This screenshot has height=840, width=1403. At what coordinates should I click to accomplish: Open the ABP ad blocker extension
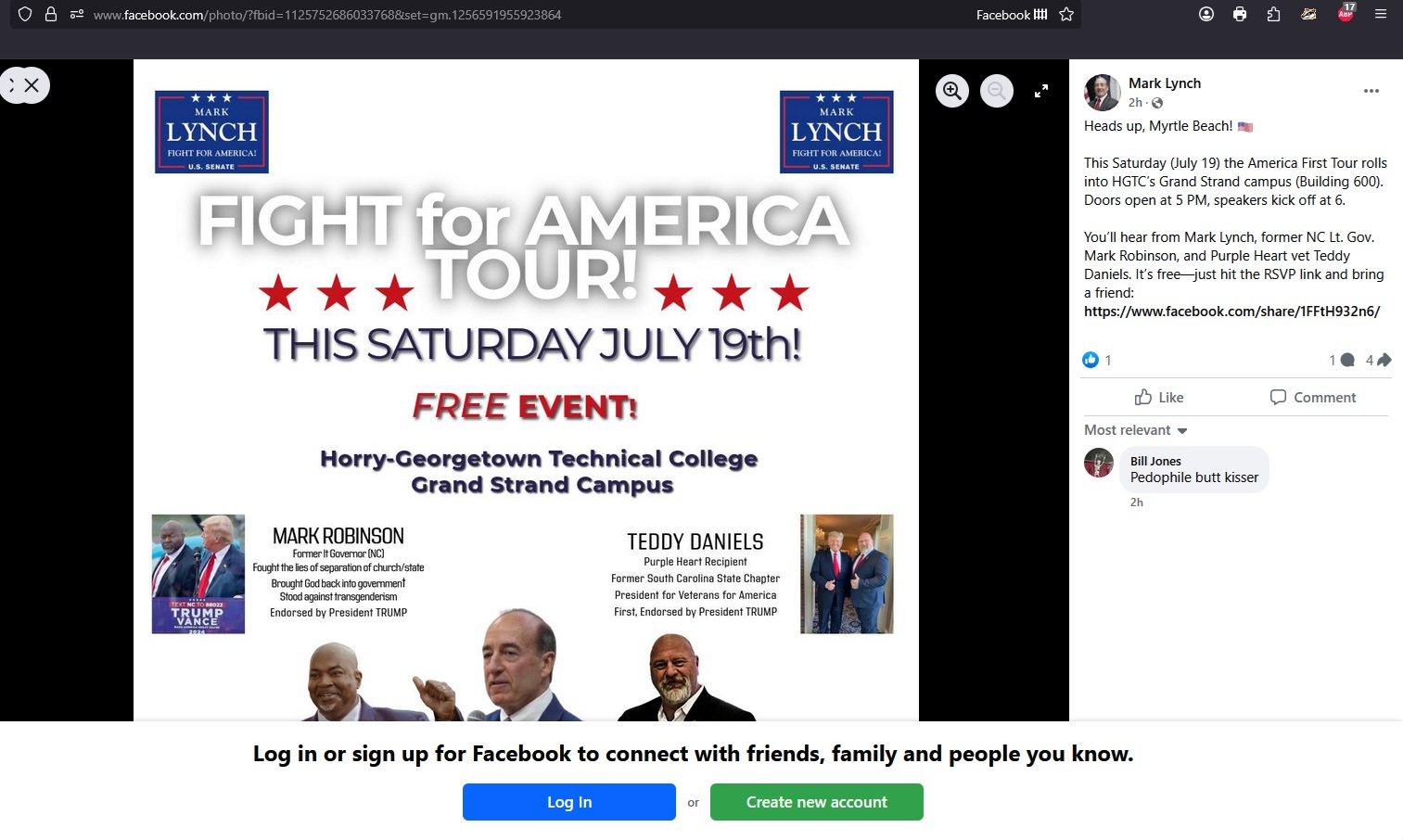[x=1346, y=13]
